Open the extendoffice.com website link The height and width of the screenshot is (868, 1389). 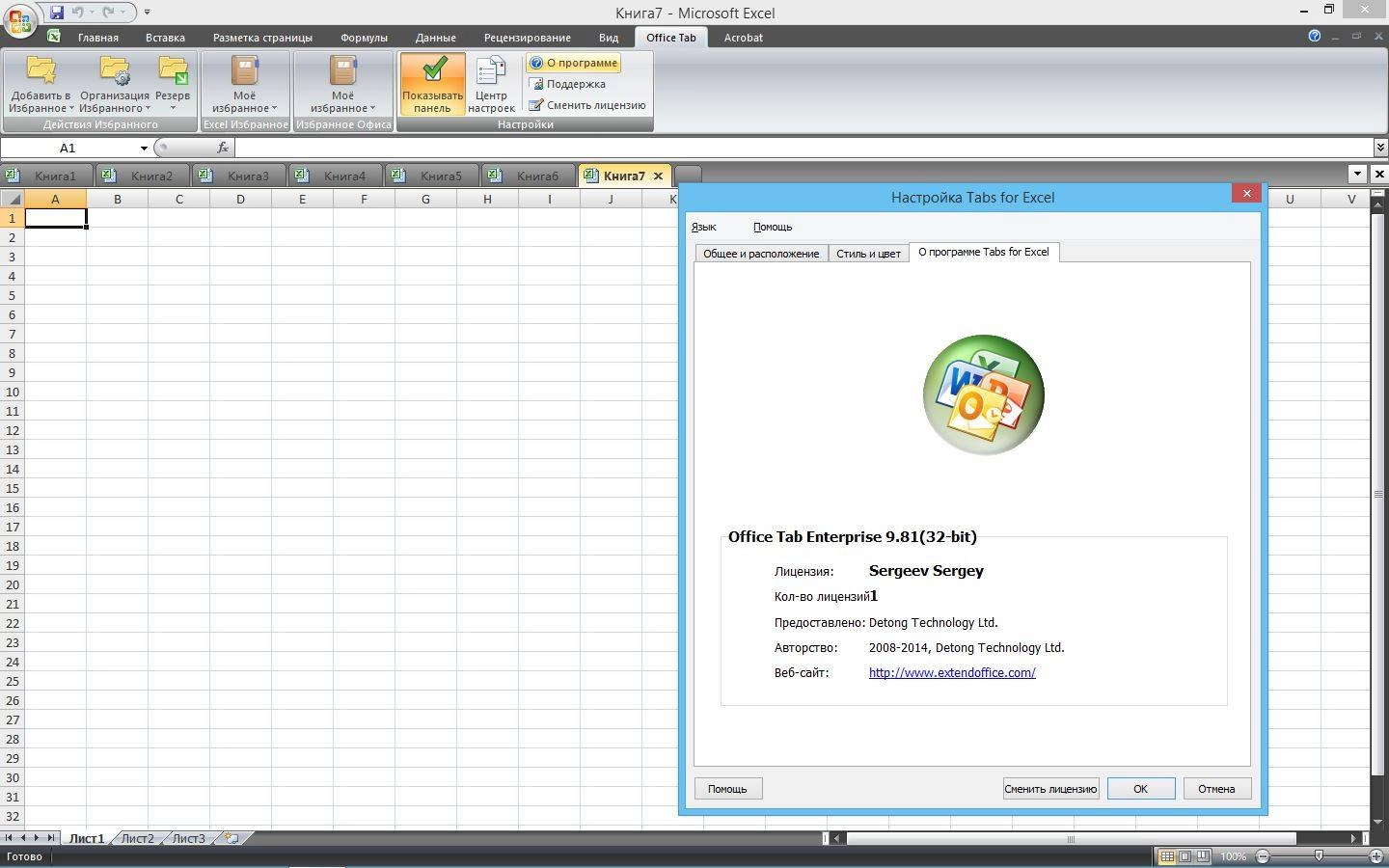952,673
